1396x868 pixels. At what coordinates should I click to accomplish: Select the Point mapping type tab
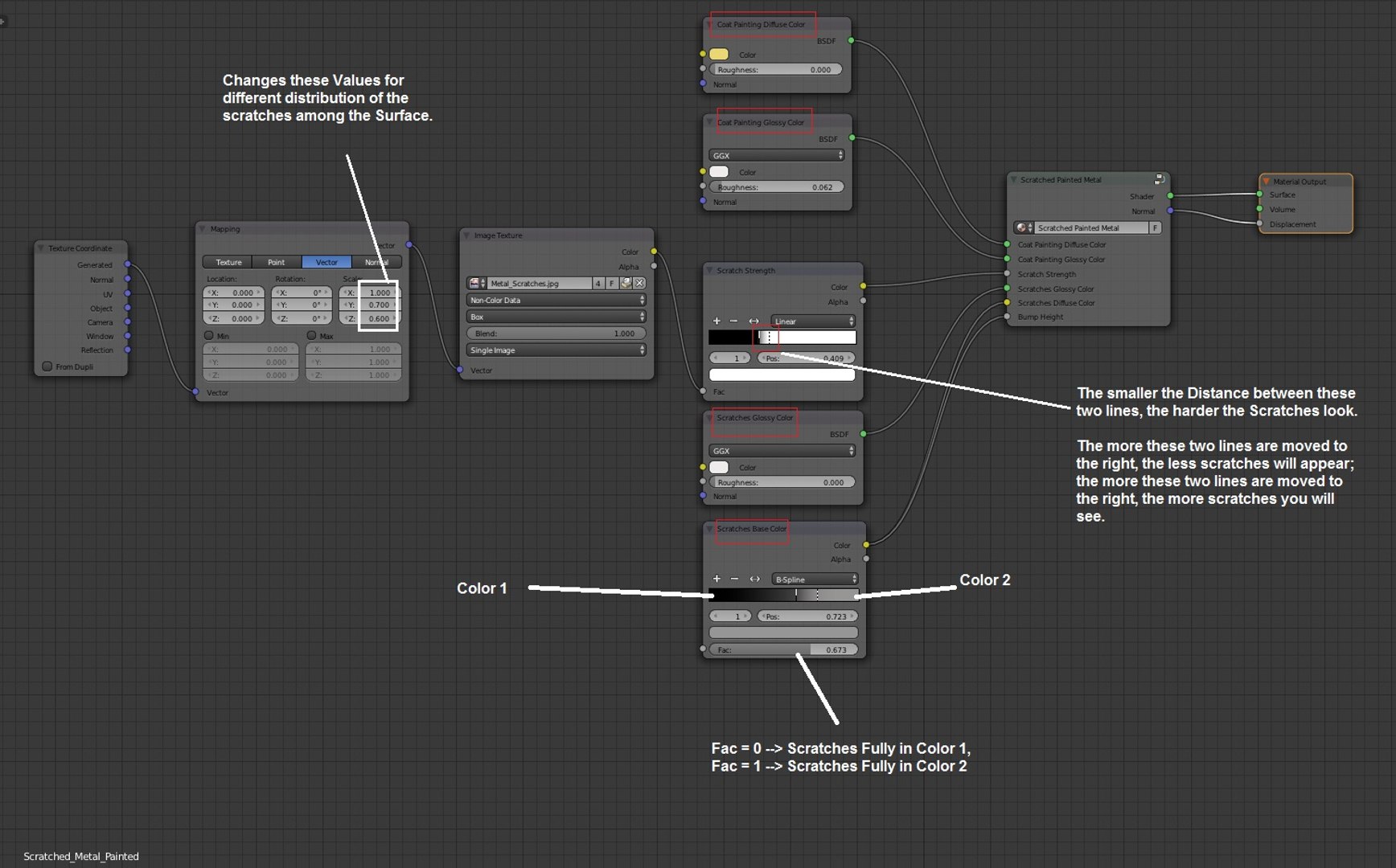(277, 262)
